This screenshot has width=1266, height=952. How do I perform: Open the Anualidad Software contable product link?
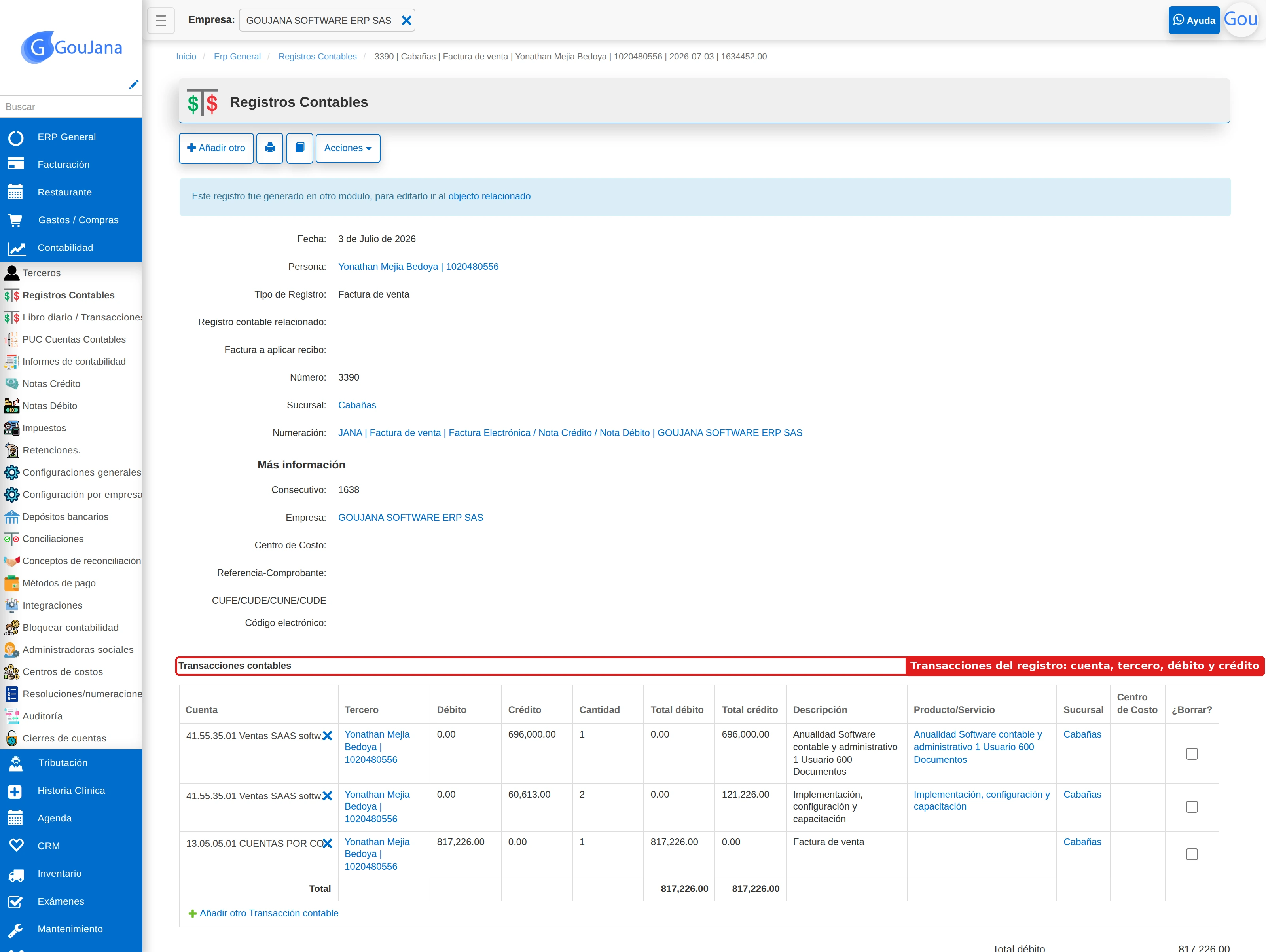coord(977,747)
